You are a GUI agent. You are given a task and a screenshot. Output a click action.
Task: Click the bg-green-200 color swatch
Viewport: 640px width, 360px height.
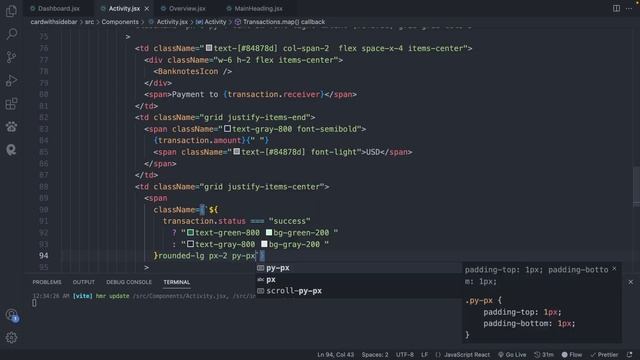point(269,232)
